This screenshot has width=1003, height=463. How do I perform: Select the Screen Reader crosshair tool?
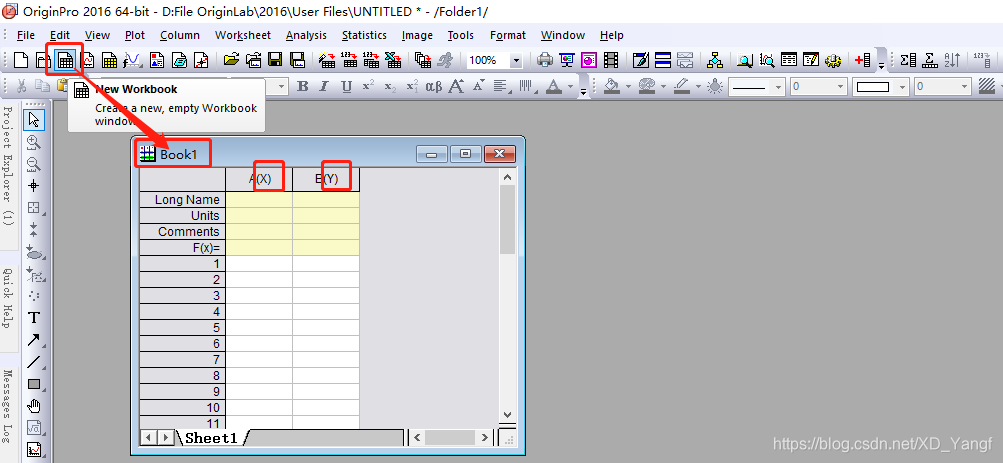click(x=34, y=186)
